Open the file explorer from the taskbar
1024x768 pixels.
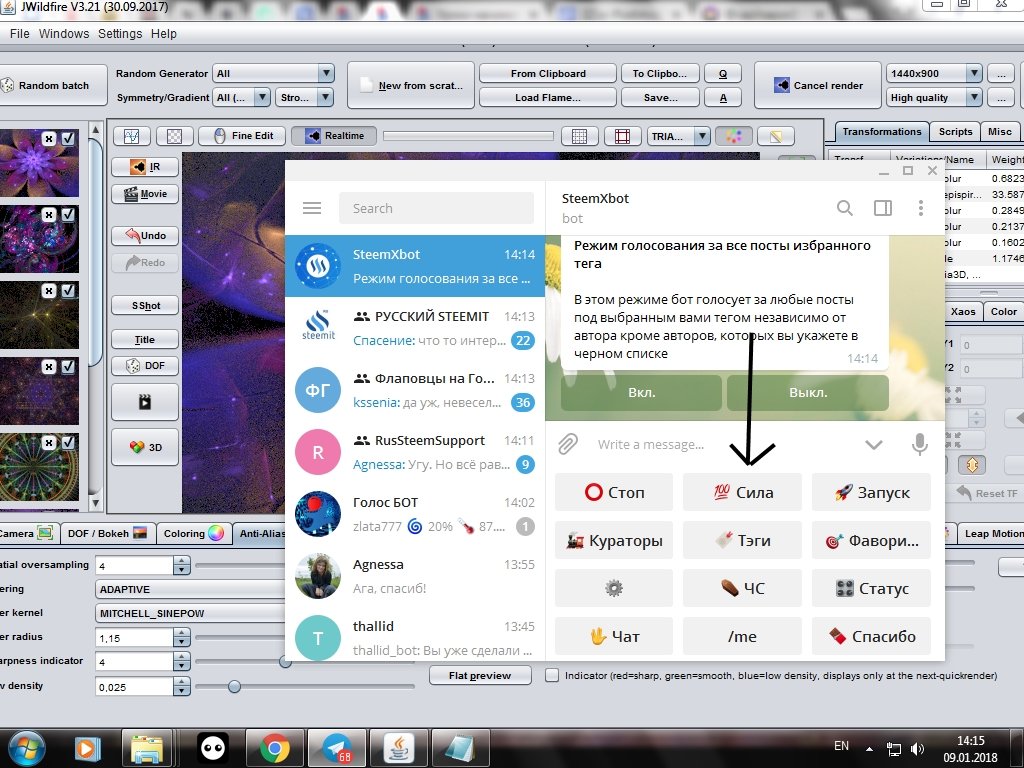pyautogui.click(x=146, y=748)
